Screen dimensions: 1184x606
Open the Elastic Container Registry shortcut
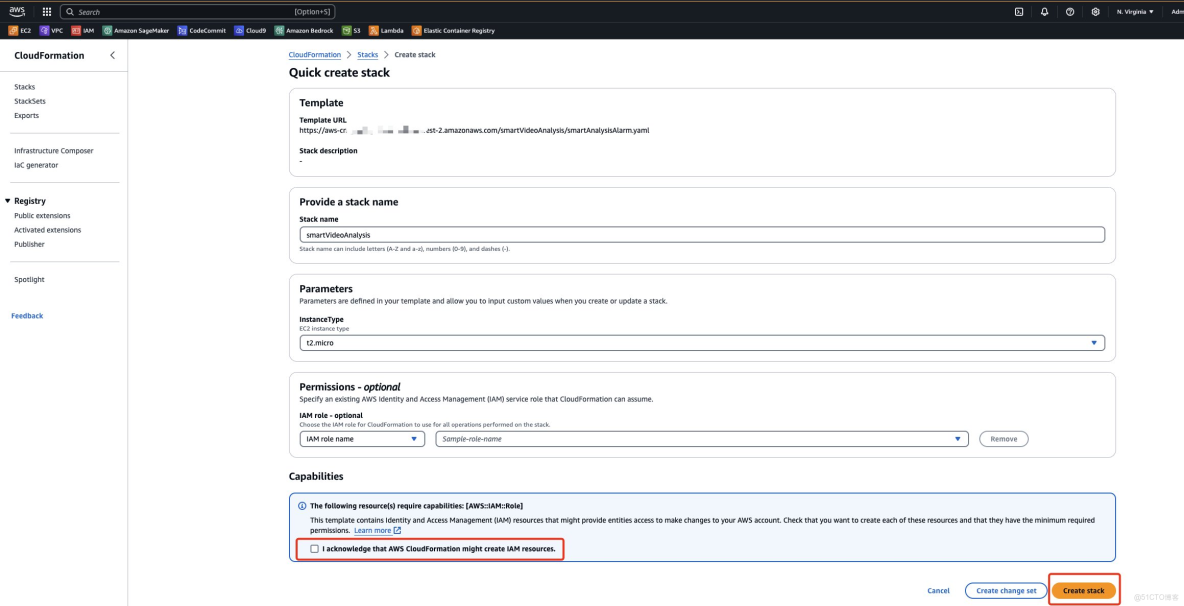pyautogui.click(x=453, y=31)
